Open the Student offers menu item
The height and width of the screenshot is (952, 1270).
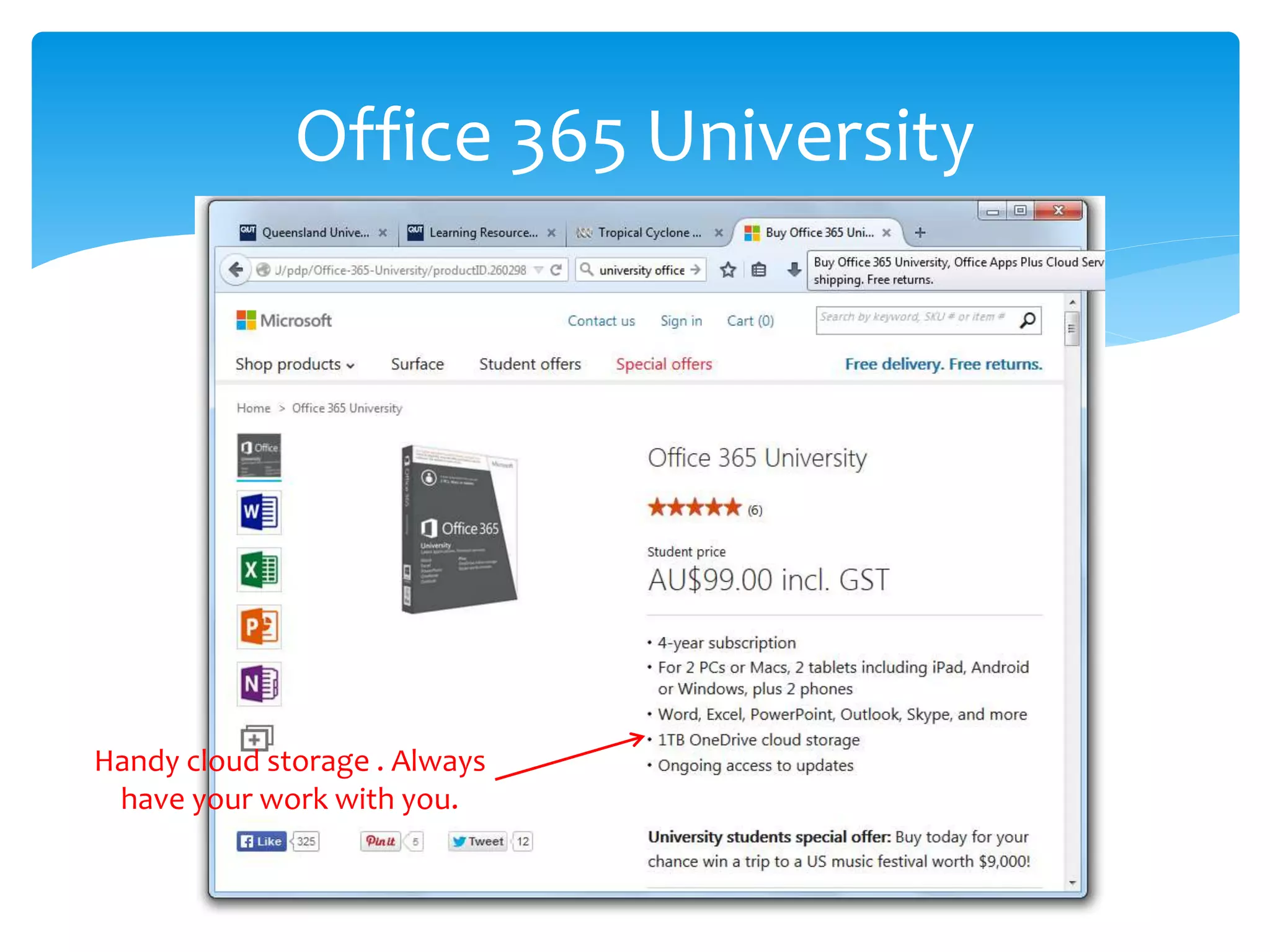pyautogui.click(x=530, y=364)
